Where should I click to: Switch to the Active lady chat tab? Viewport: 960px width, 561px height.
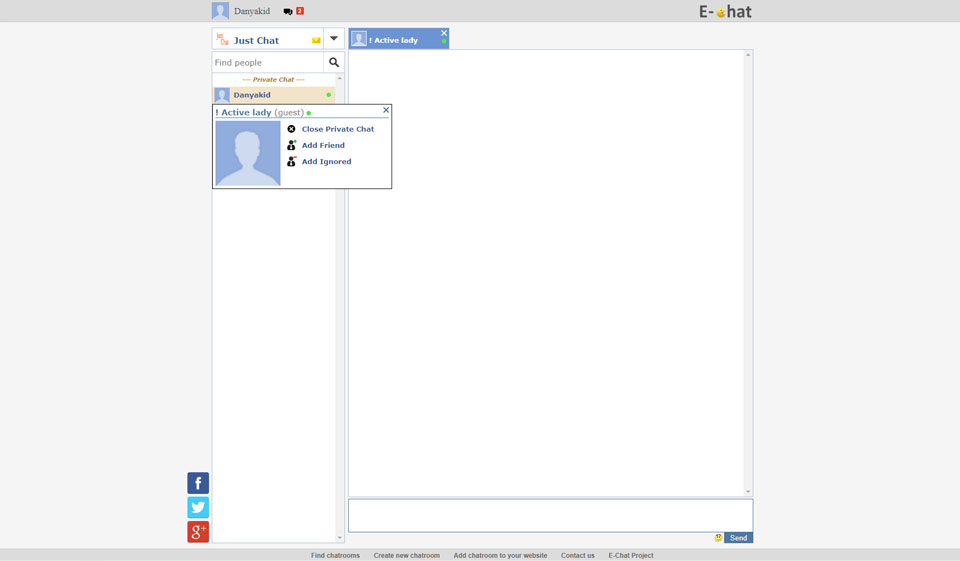coord(394,40)
